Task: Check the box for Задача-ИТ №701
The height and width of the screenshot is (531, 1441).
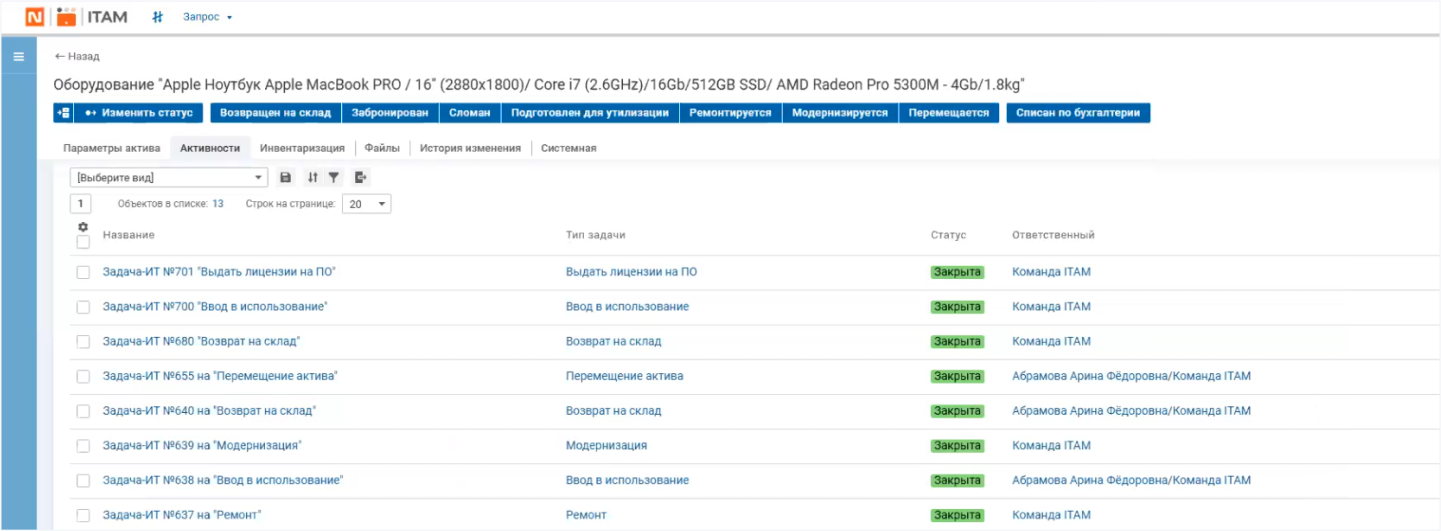Action: (83, 272)
